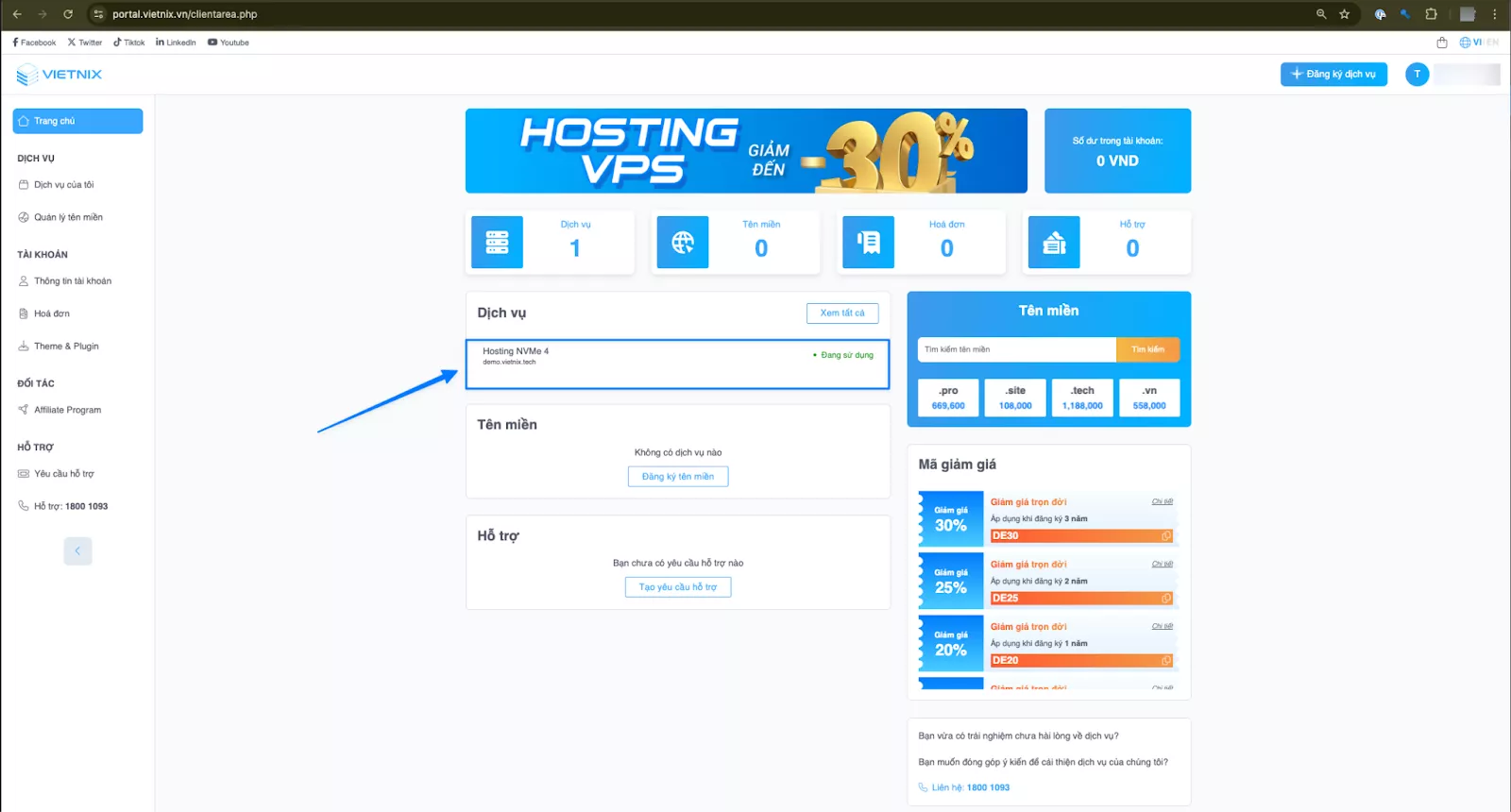Click the Dịch vụ server stack icon
The image size is (1511, 812).
tap(497, 243)
